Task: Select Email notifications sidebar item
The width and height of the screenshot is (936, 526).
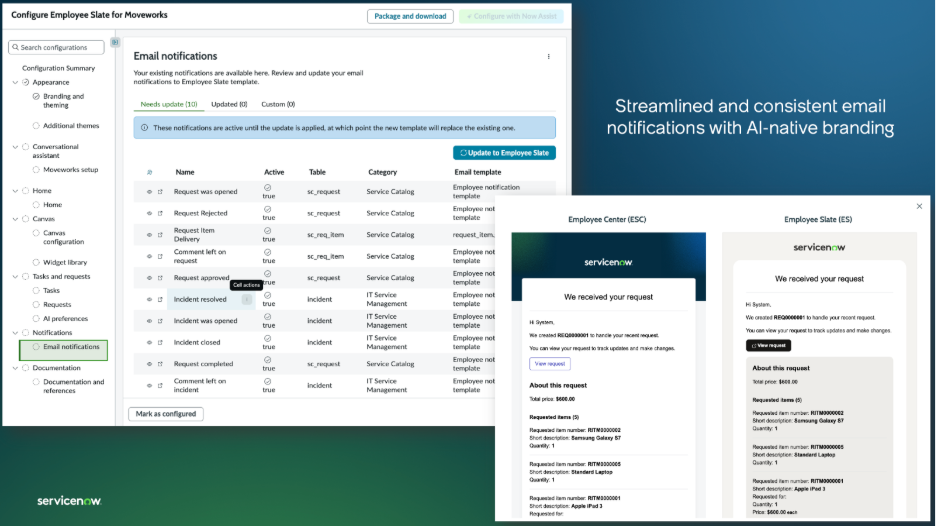Action: click(x=64, y=350)
